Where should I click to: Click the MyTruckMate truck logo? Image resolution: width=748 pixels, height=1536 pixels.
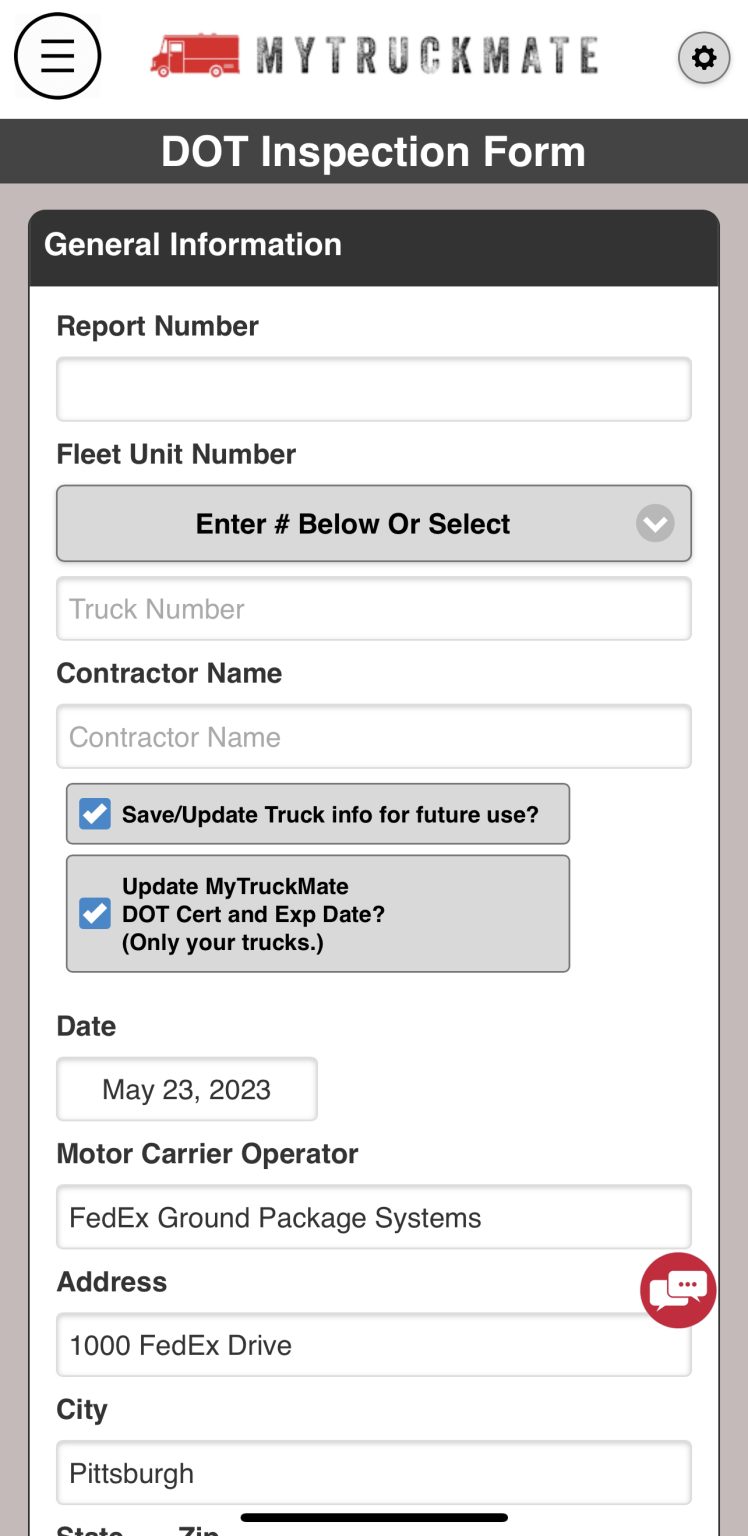tap(192, 57)
